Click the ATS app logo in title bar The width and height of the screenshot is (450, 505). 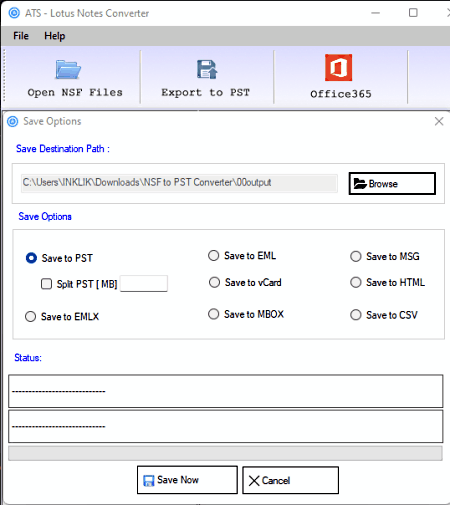point(14,13)
